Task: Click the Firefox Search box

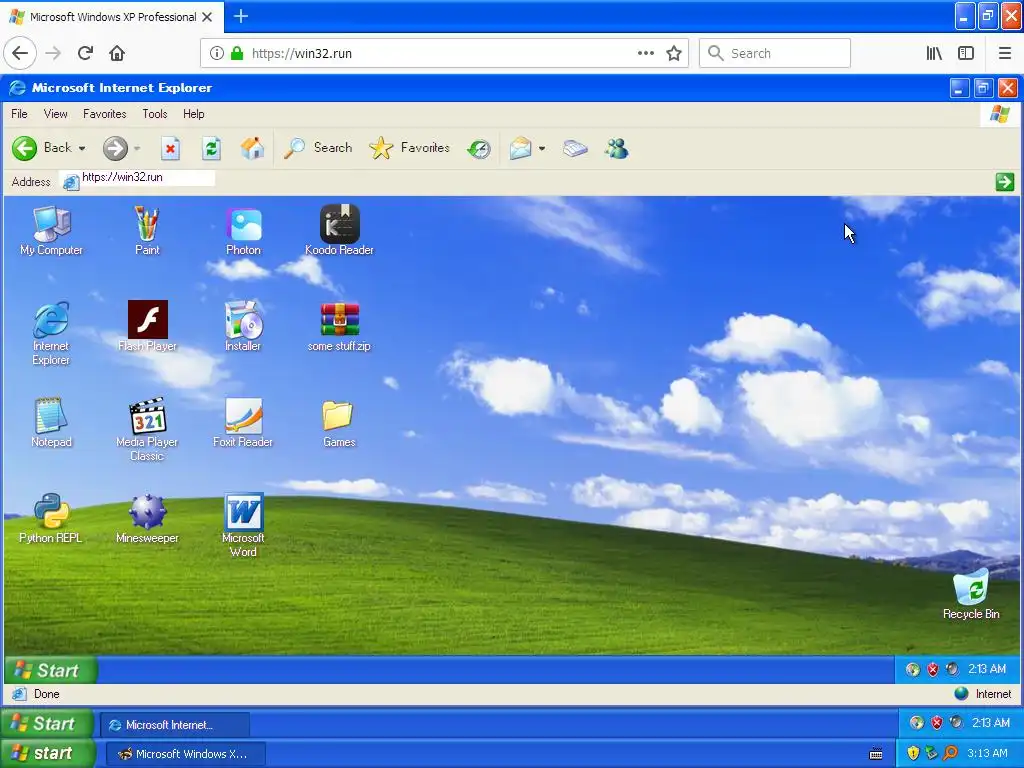Action: tap(775, 54)
